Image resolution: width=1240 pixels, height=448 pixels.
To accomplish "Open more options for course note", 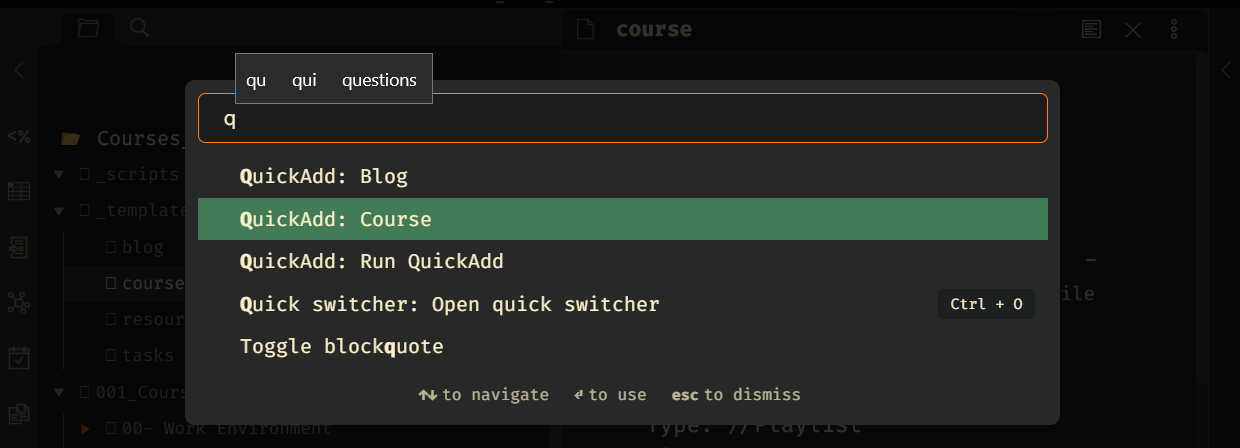I will 1174,30.
